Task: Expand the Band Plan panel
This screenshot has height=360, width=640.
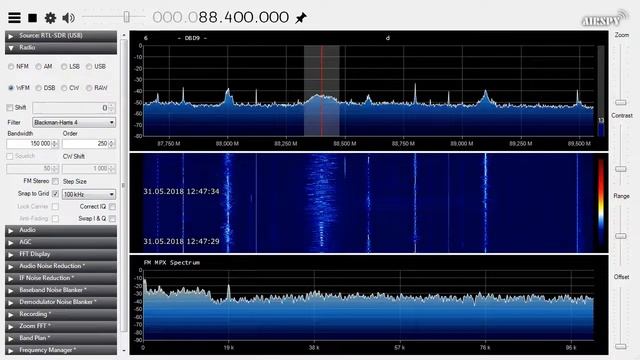Action: (x=61, y=338)
